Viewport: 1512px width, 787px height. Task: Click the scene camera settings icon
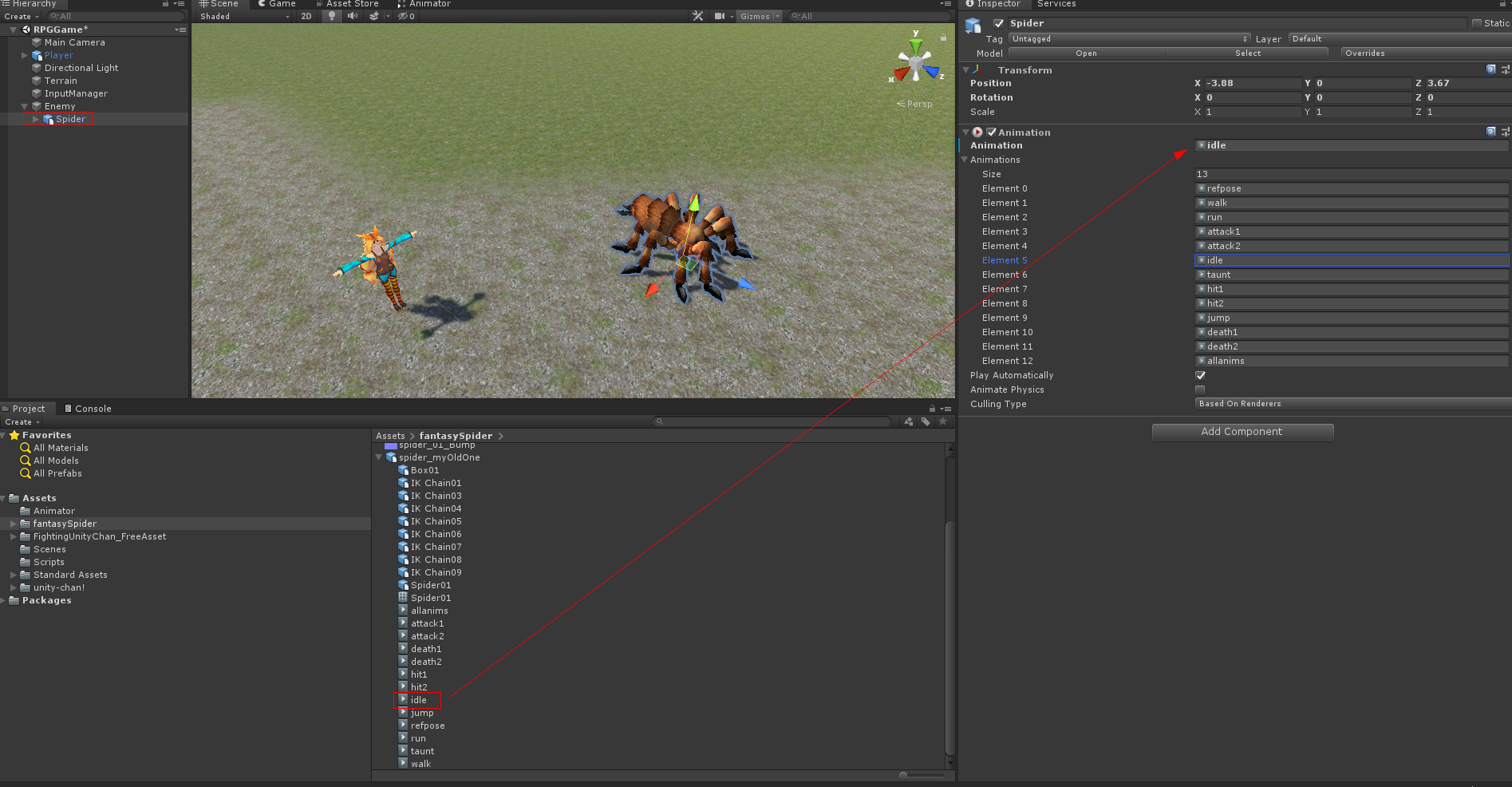[x=720, y=16]
